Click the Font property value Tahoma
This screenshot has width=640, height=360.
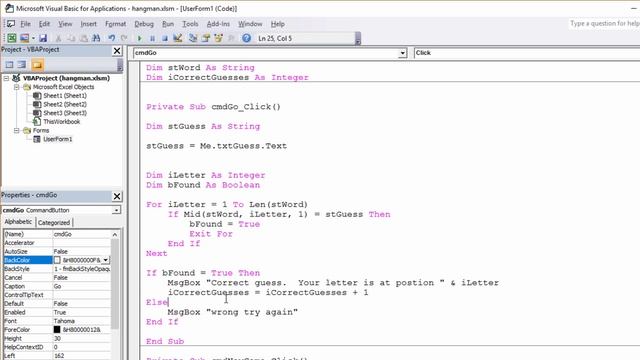click(82, 321)
